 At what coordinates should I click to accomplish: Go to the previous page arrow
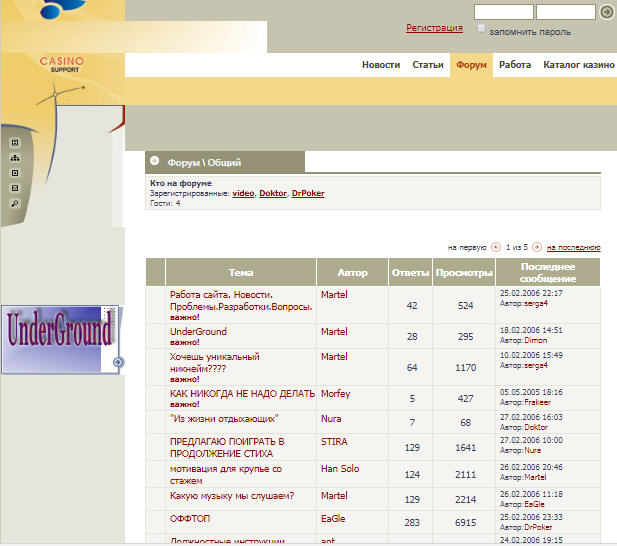[496, 246]
